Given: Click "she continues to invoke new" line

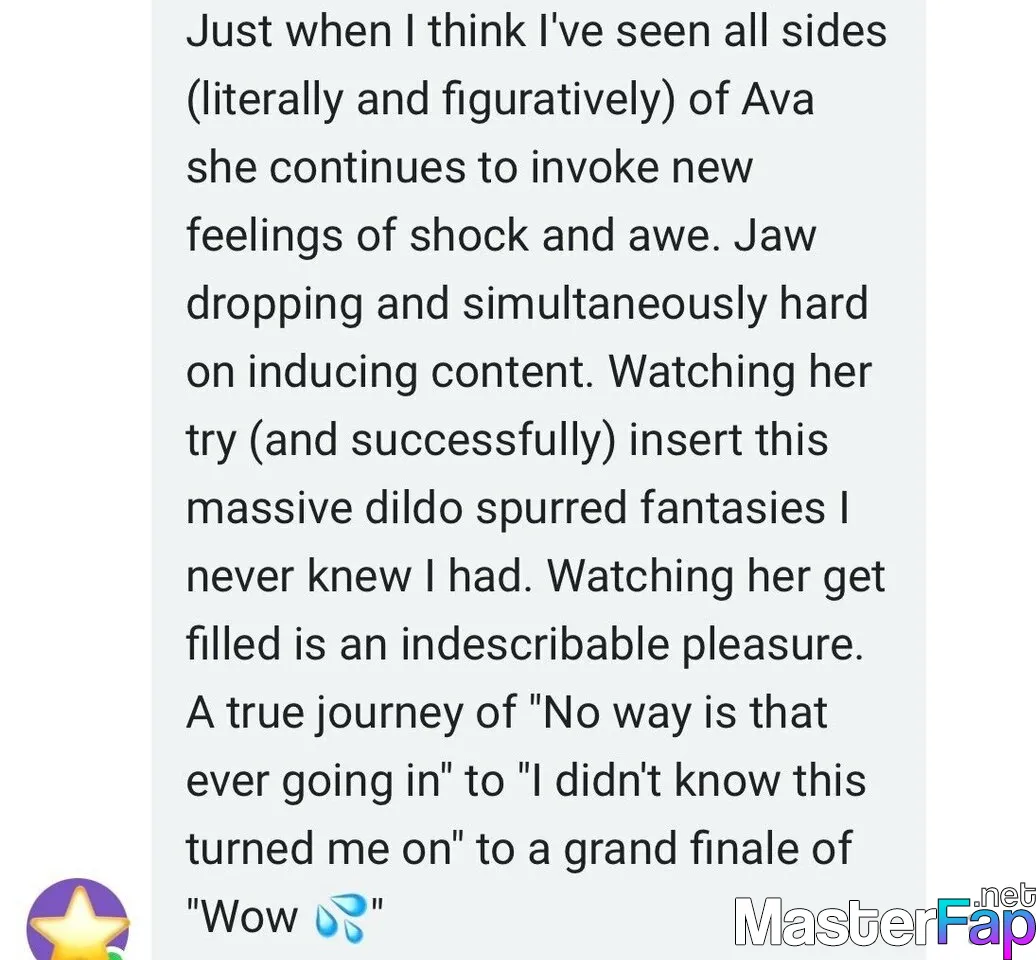Looking at the screenshot, I should click(469, 167).
